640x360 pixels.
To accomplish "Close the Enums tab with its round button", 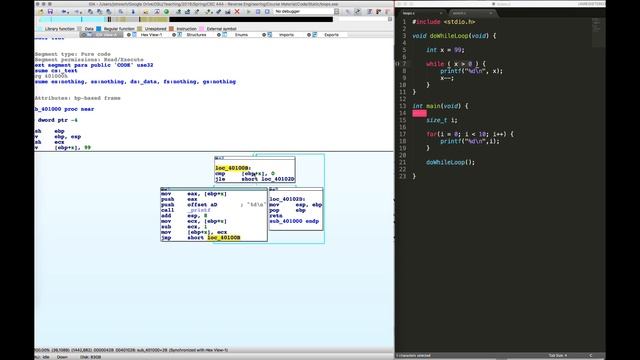I will point(219,35).
